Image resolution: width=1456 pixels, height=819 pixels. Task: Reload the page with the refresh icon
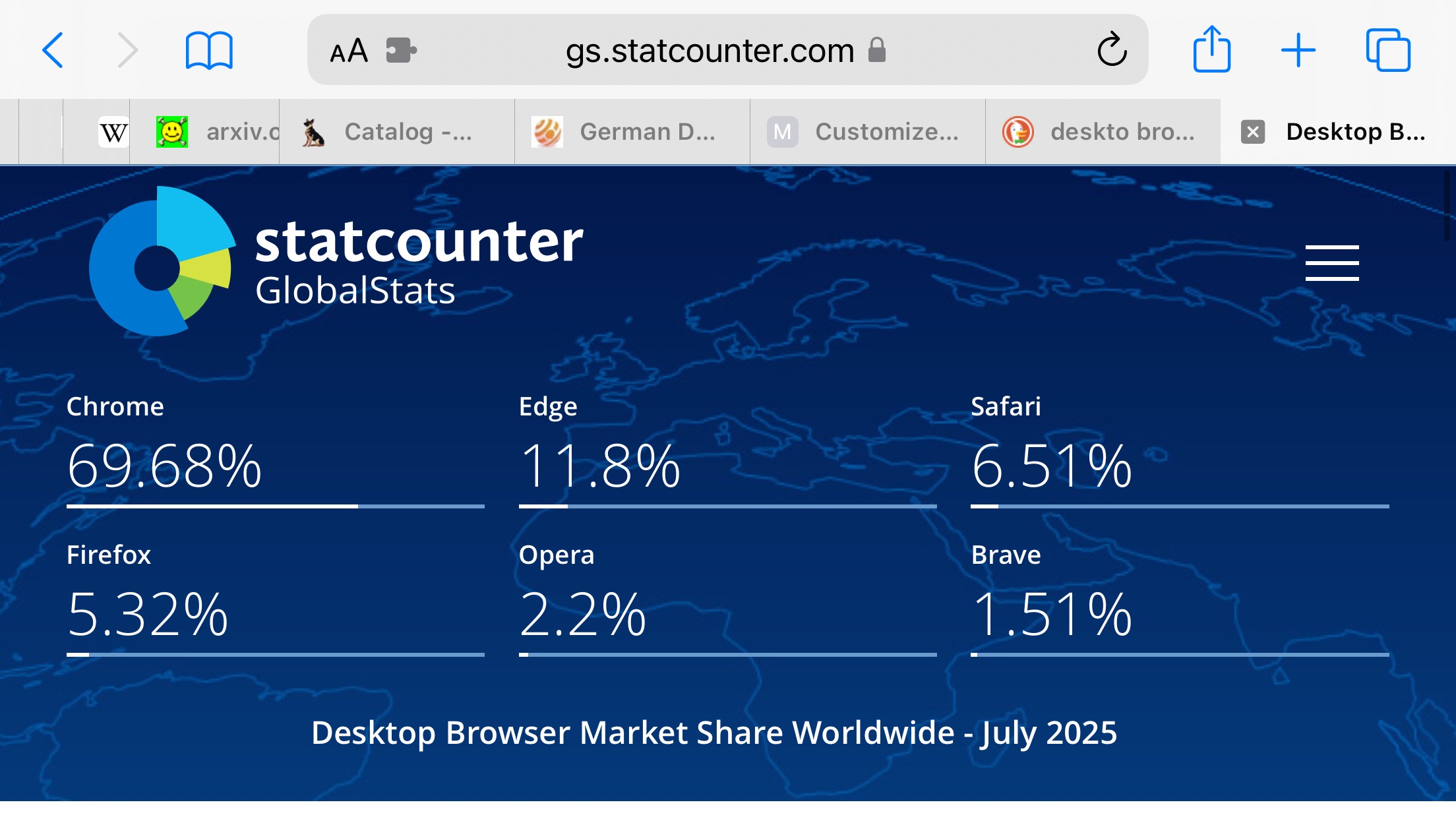click(x=1112, y=49)
